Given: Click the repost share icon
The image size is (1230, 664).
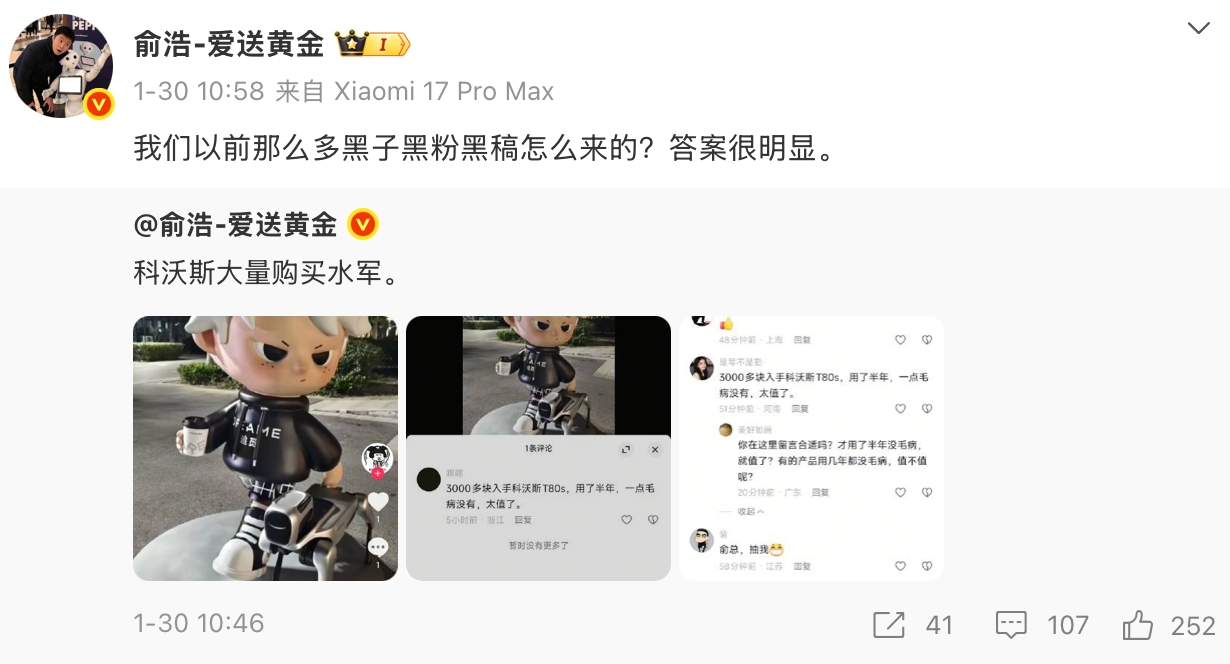Looking at the screenshot, I should [889, 626].
